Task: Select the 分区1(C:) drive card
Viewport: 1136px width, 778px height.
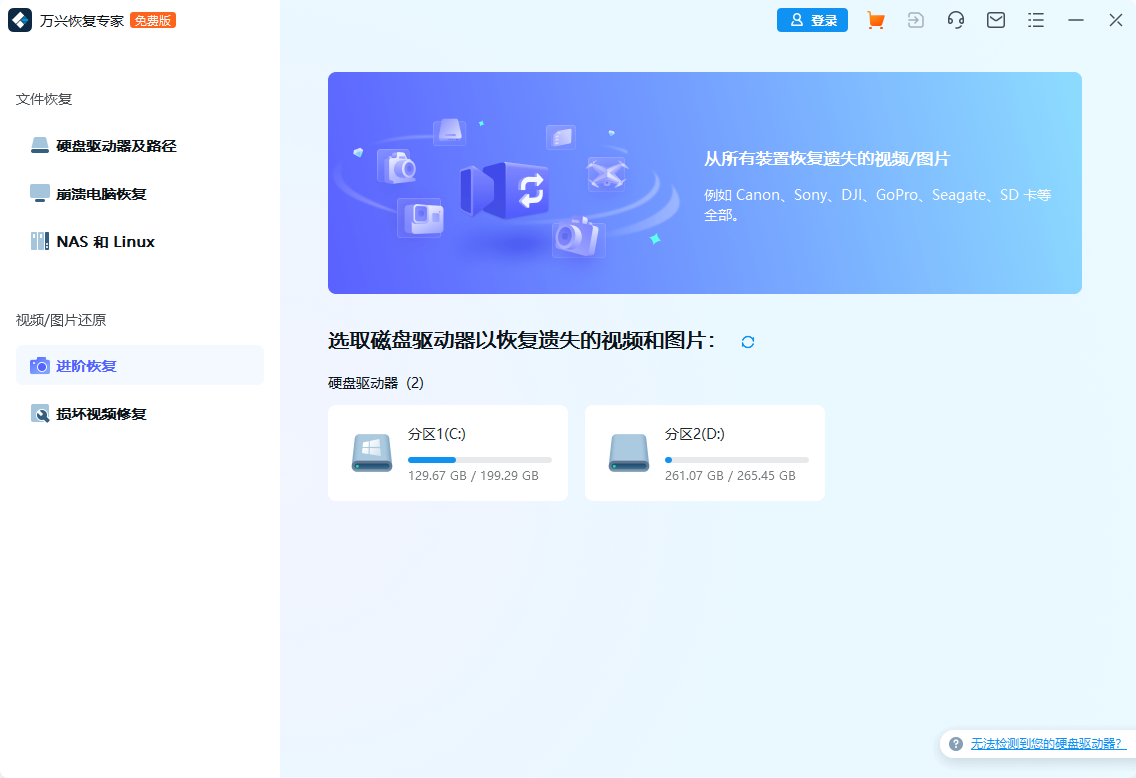Action: (x=448, y=453)
